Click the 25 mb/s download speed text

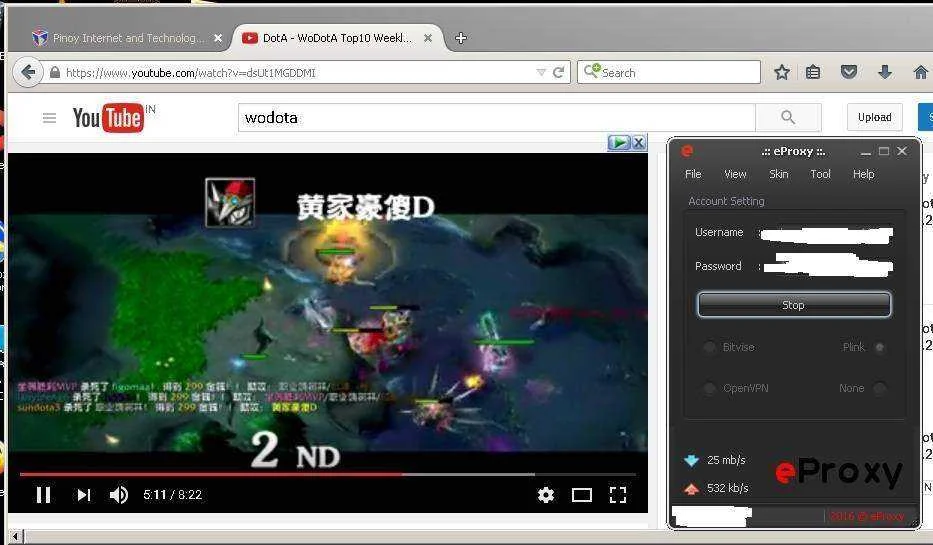(x=727, y=460)
